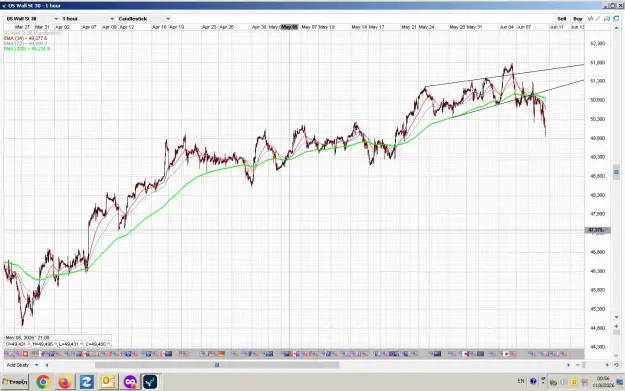Click the horizontal zoom-out minus icon
Image resolution: width=625 pixels, height=391 pixels.
click(x=578, y=365)
